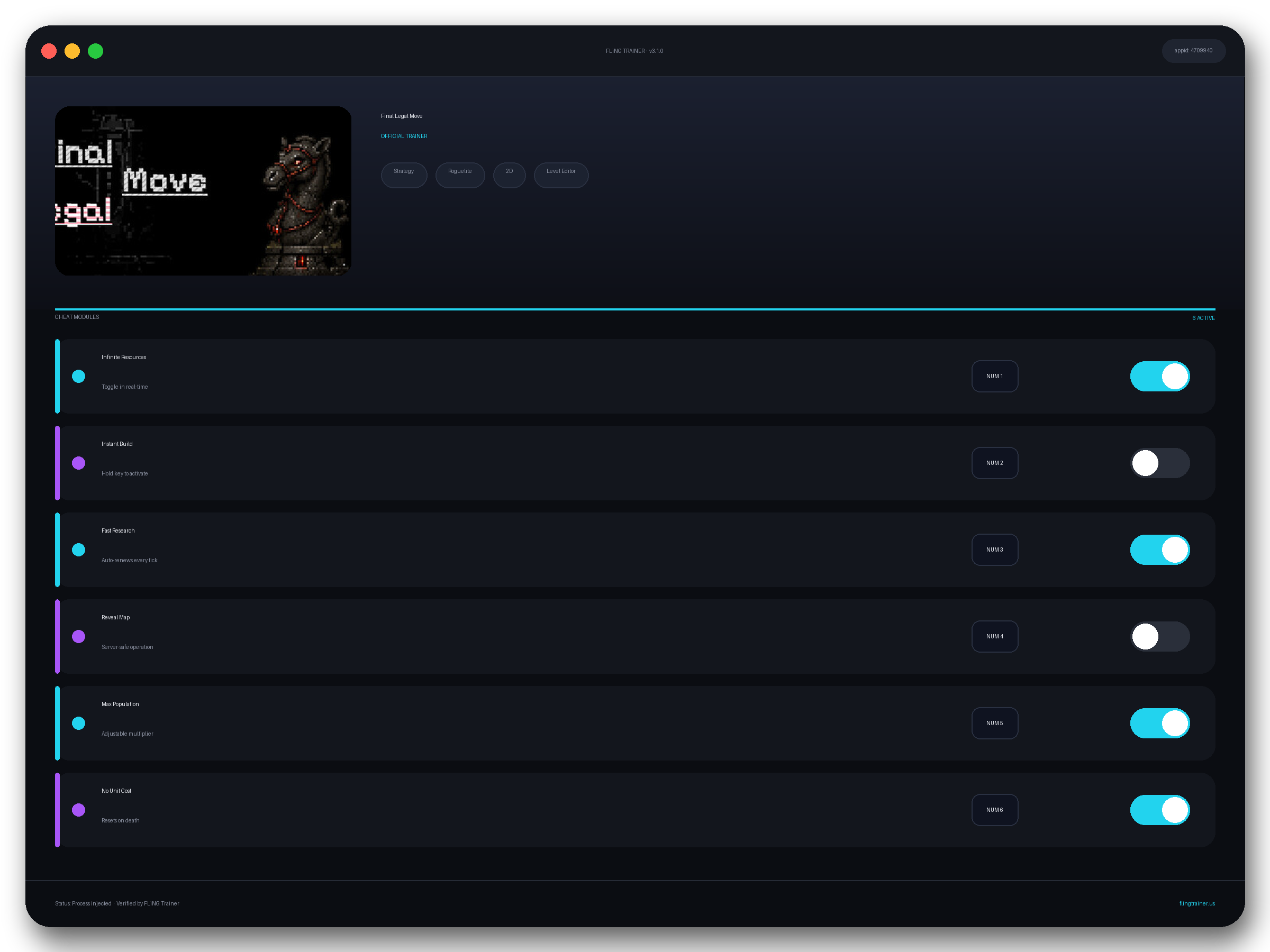Click the purple dot beside Reveal Map
Image resolution: width=1270 pixels, height=952 pixels.
click(x=79, y=636)
